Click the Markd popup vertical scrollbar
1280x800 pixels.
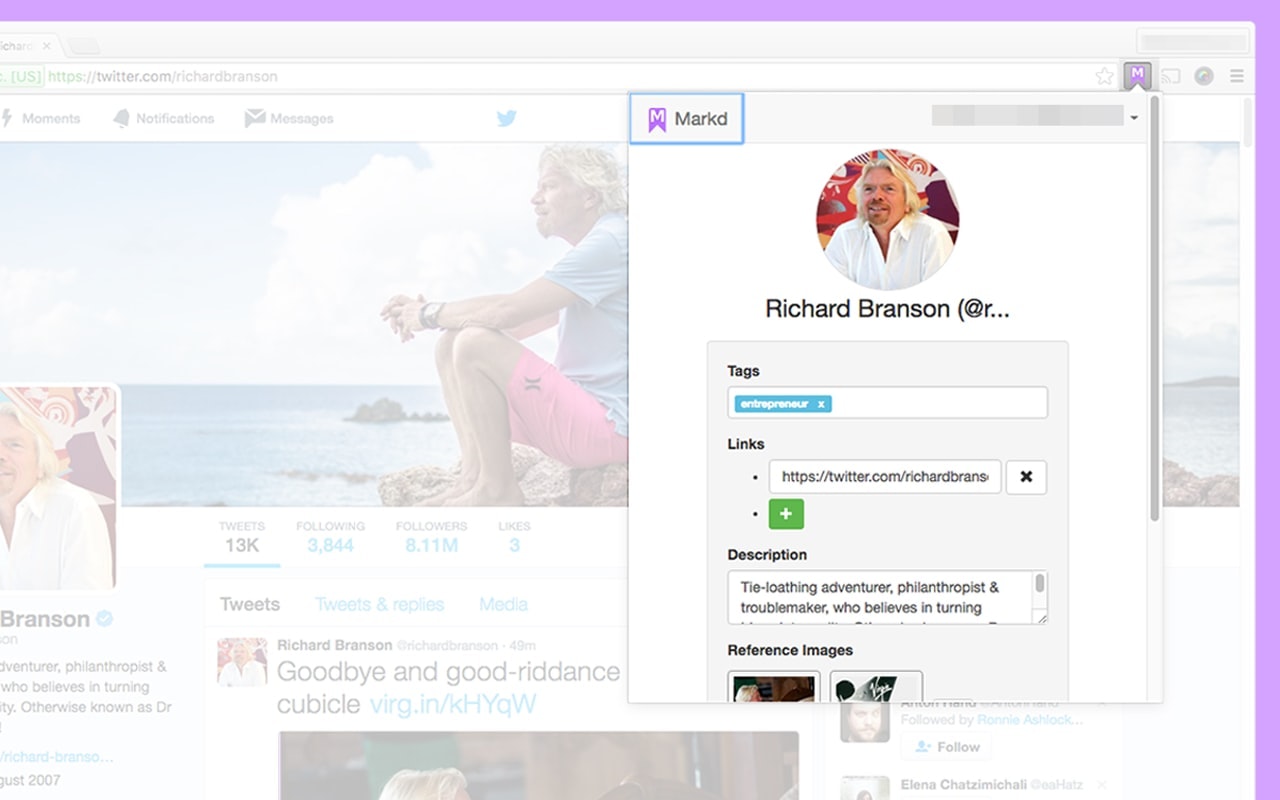coord(1155,308)
